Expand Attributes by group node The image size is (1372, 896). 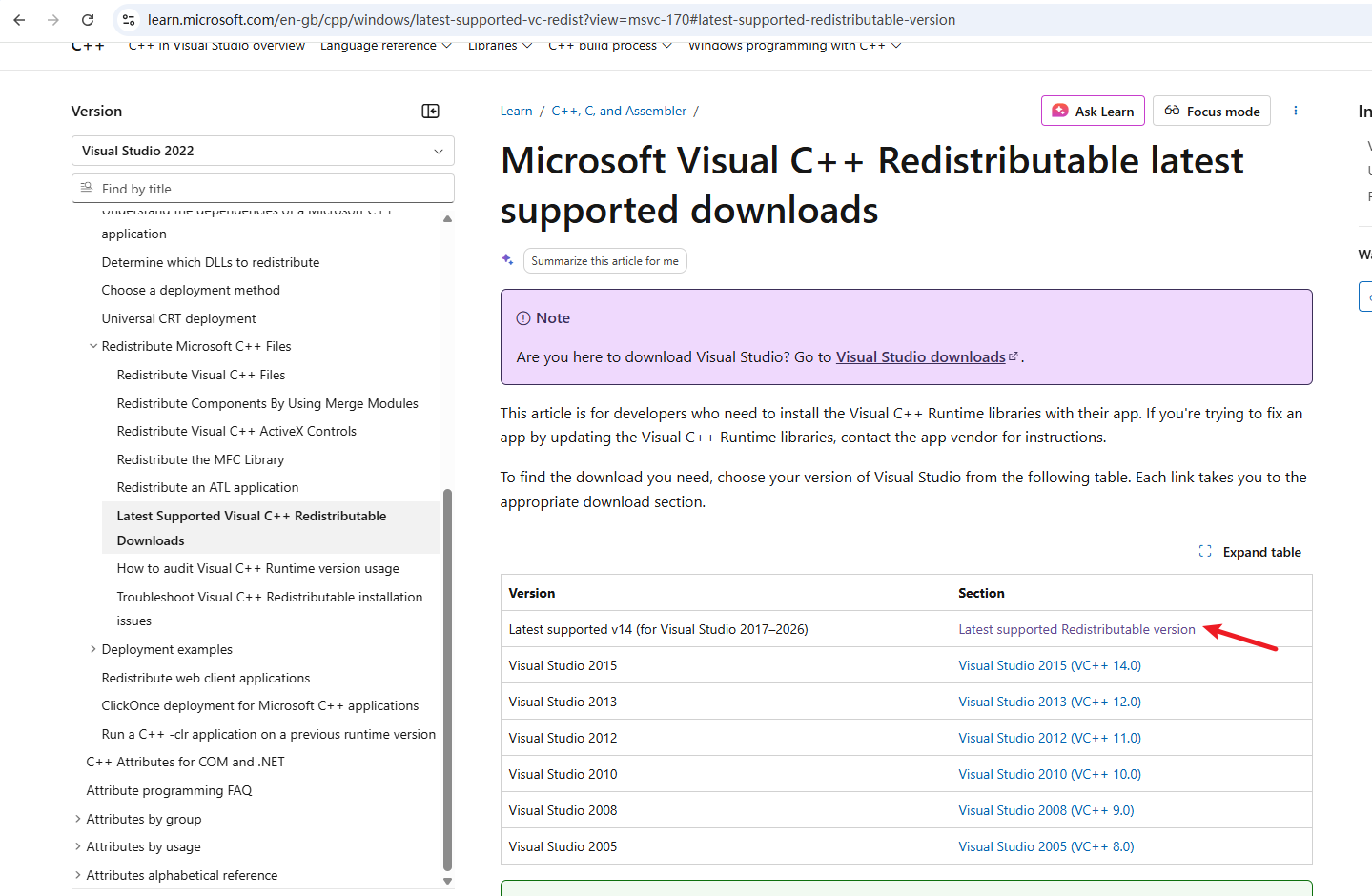78,819
